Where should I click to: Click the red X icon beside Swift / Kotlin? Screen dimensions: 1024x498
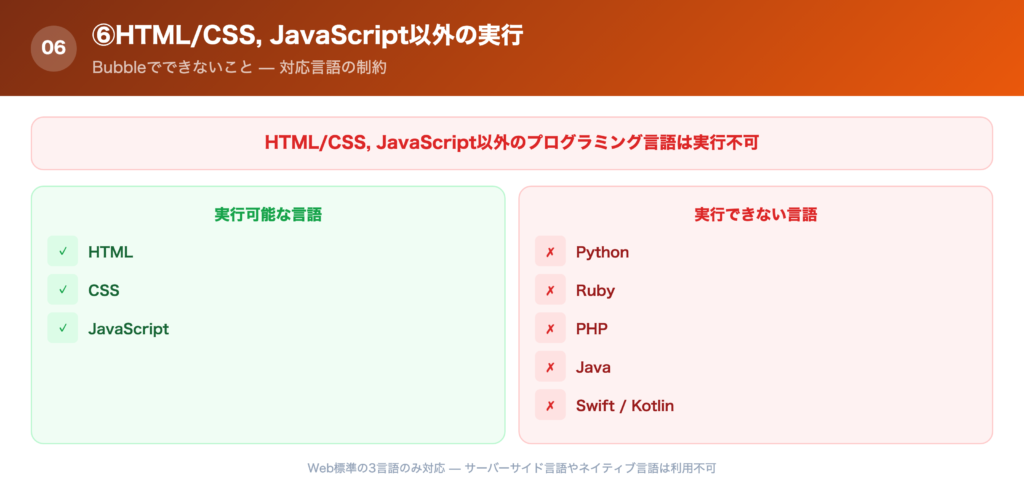coord(550,405)
